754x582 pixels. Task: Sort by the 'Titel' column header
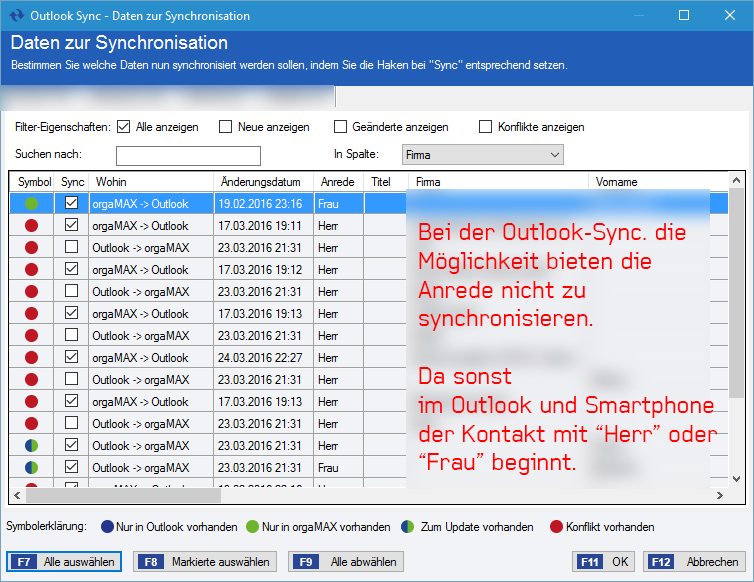[386, 182]
